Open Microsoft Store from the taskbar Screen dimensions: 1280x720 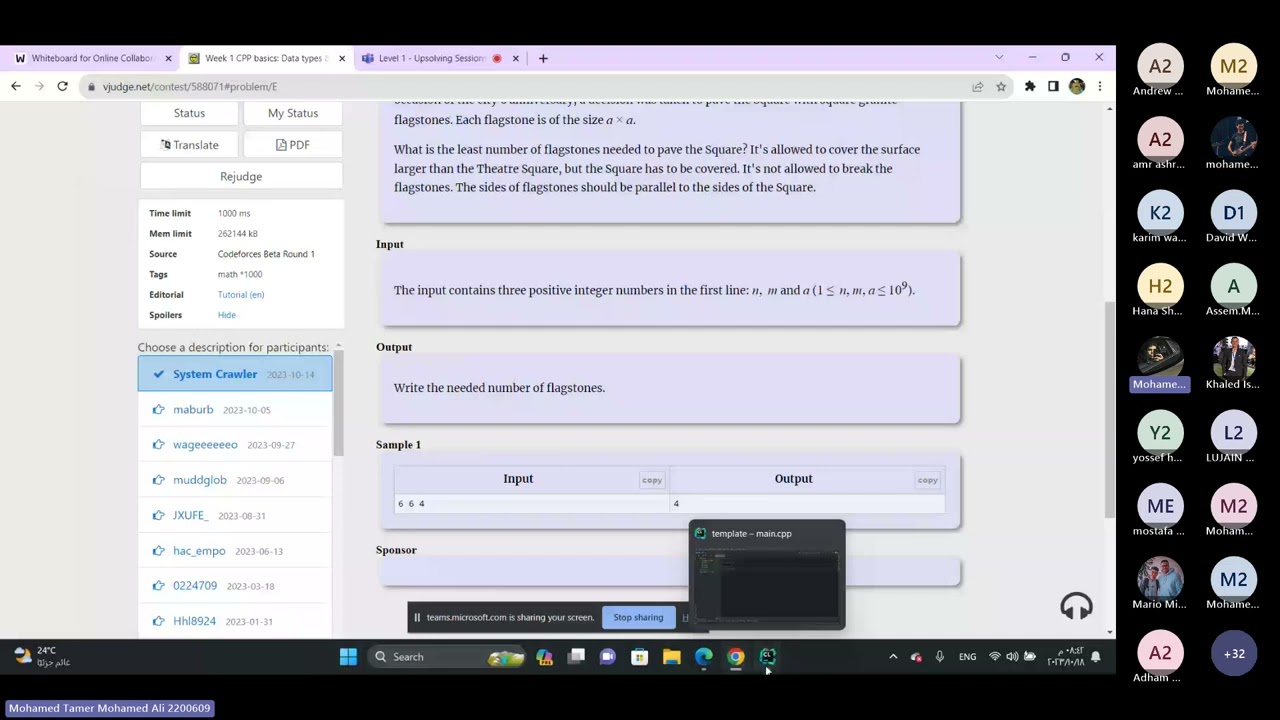(640, 657)
